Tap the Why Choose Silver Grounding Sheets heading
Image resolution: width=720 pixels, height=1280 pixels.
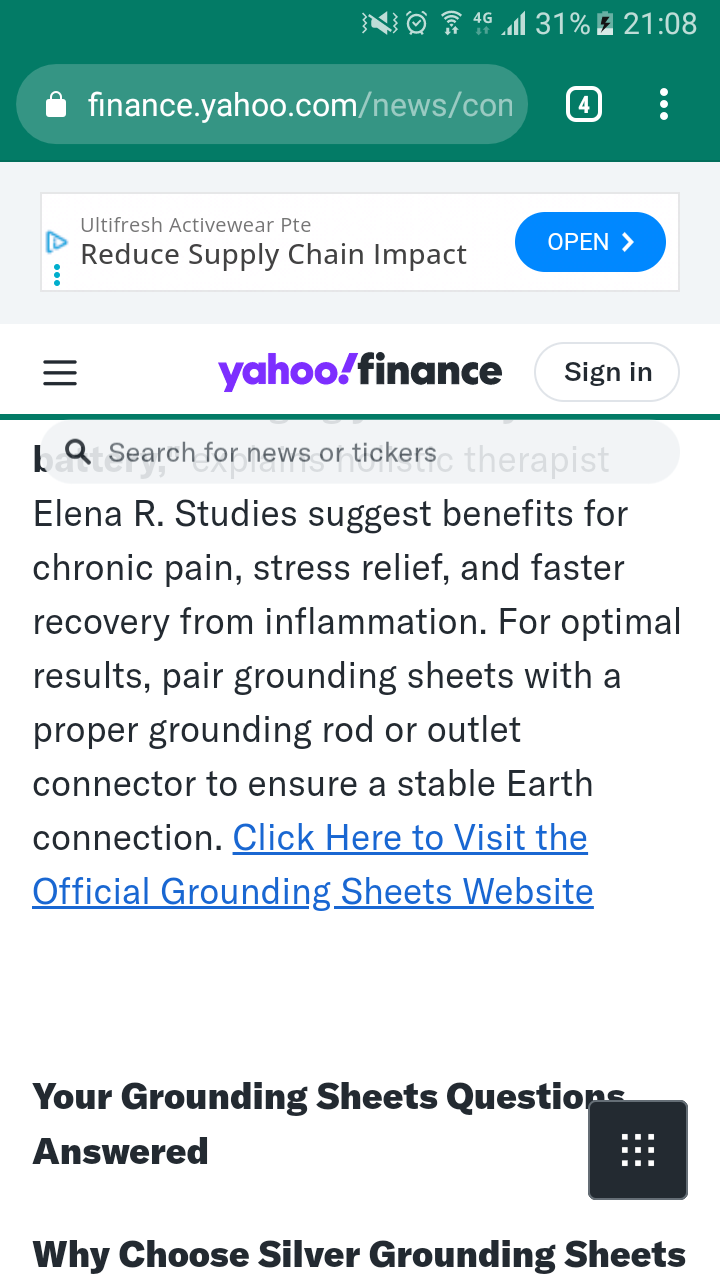coord(359,1254)
